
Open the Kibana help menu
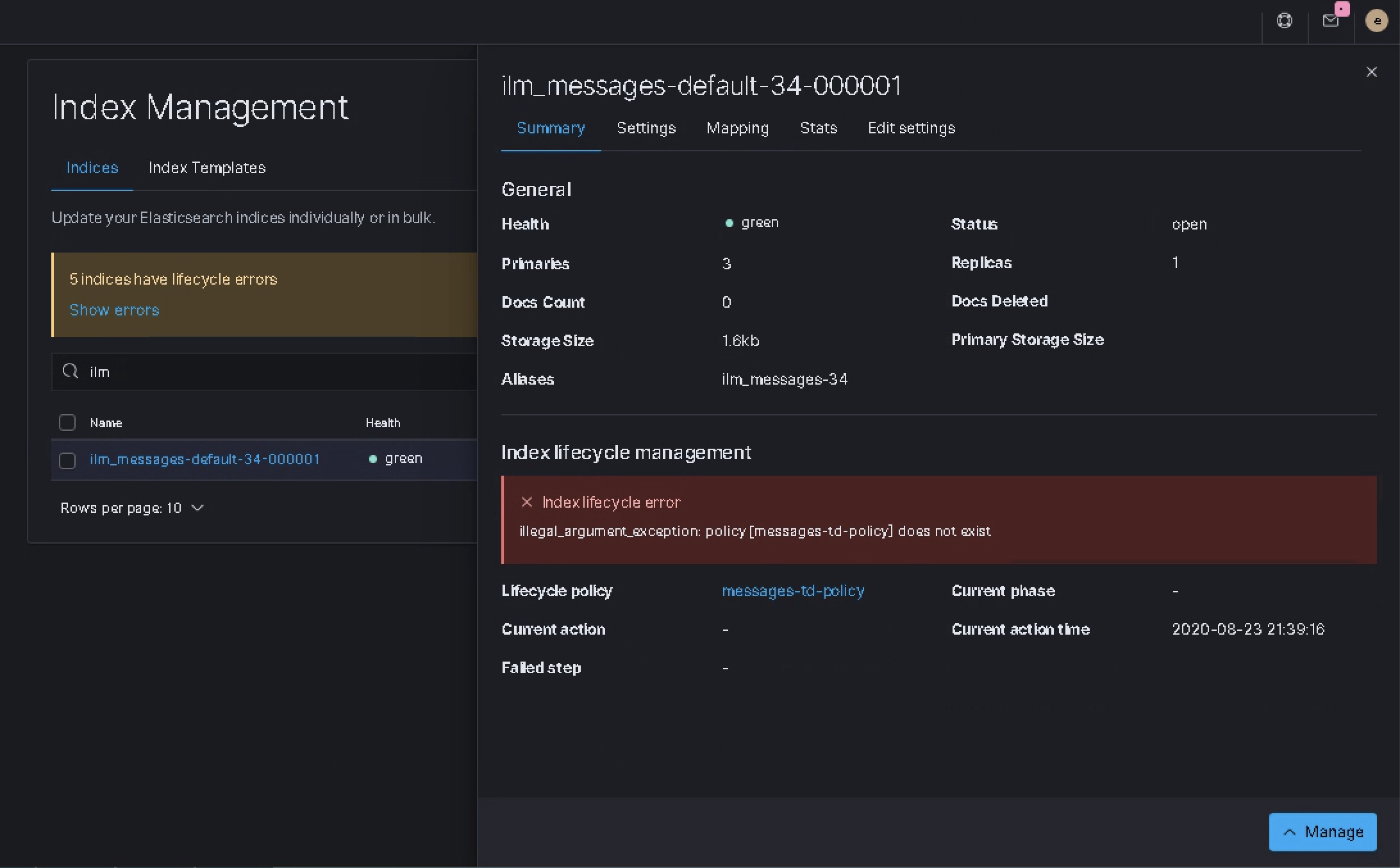(1284, 21)
